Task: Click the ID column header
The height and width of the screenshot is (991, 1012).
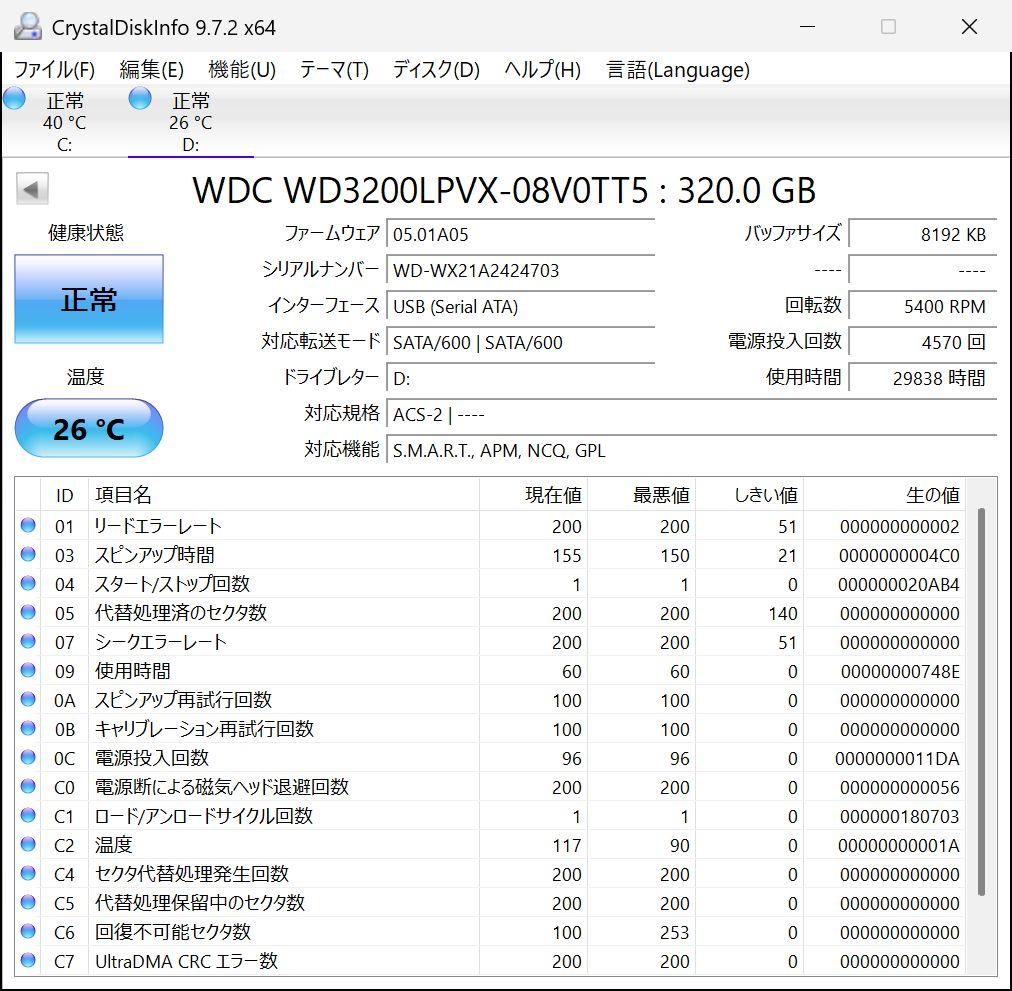Action: tap(65, 495)
